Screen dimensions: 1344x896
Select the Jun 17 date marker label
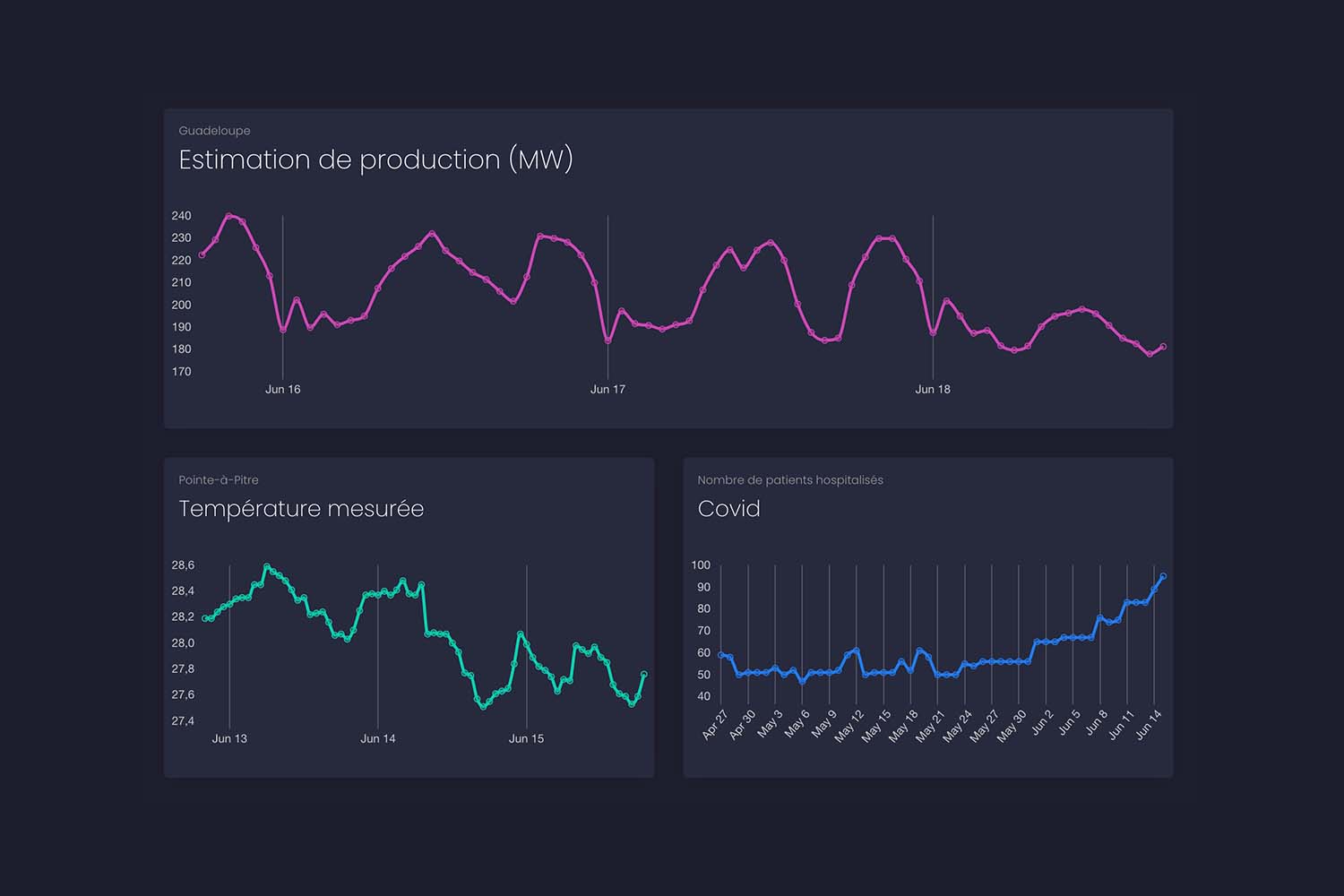pos(607,389)
